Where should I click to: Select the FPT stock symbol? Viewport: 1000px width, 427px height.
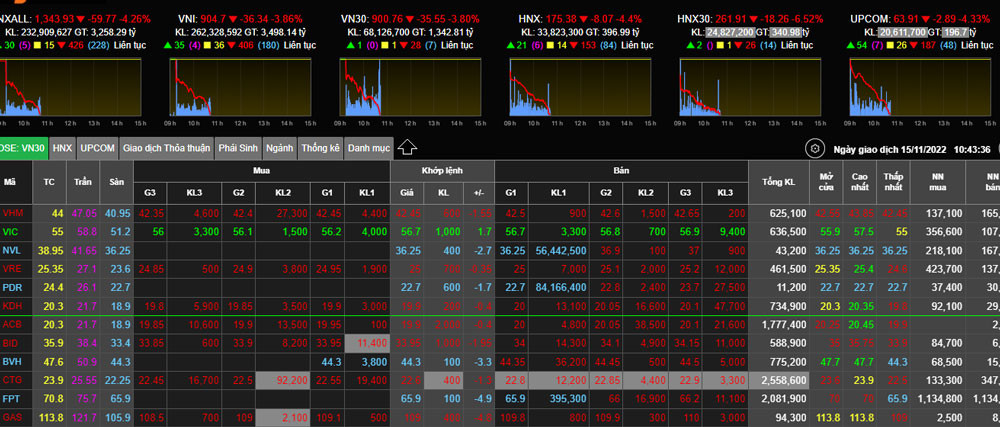click(11, 398)
